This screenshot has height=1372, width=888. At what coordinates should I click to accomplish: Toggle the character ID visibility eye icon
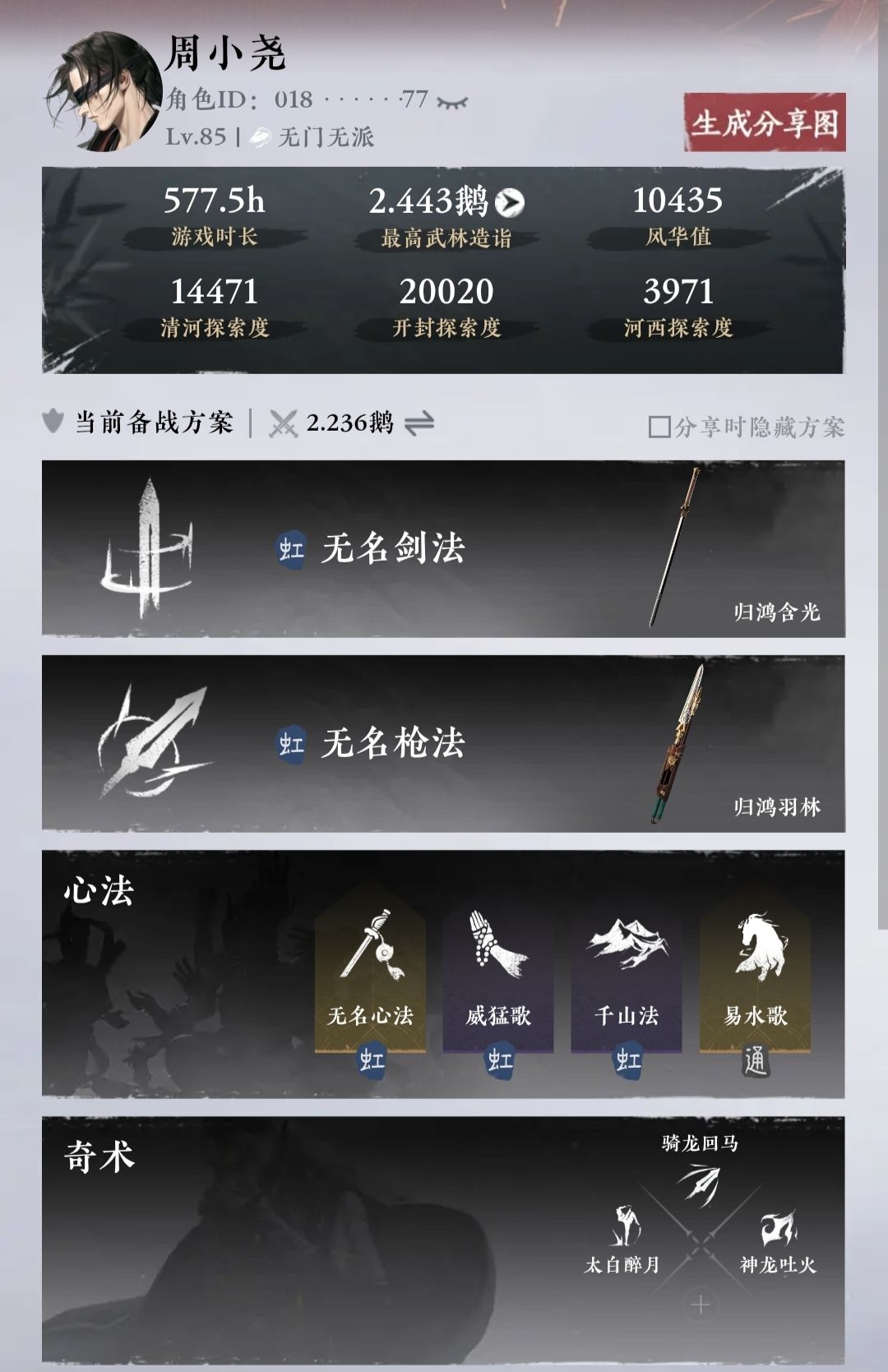[x=451, y=102]
